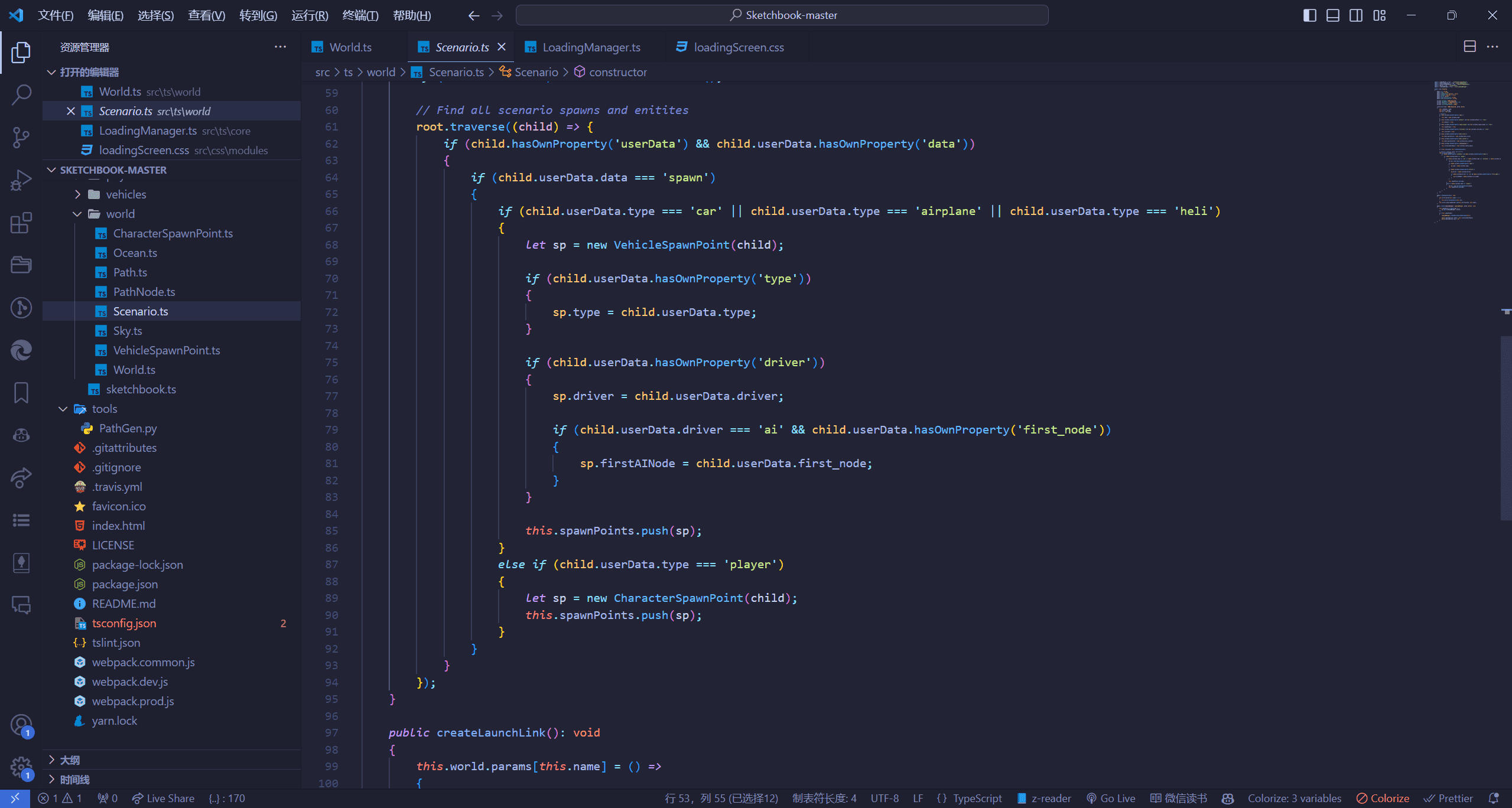Screen dimensions: 1512x808
Task: Open the Bookmarks view icon
Action: (21, 393)
